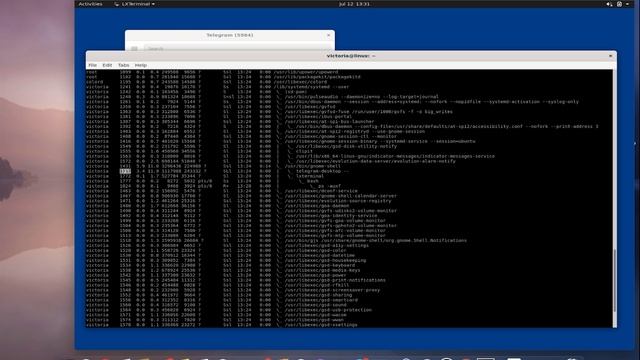Open the Help menu in LXTerminal
This screenshot has height=360, width=640.
point(141,65)
